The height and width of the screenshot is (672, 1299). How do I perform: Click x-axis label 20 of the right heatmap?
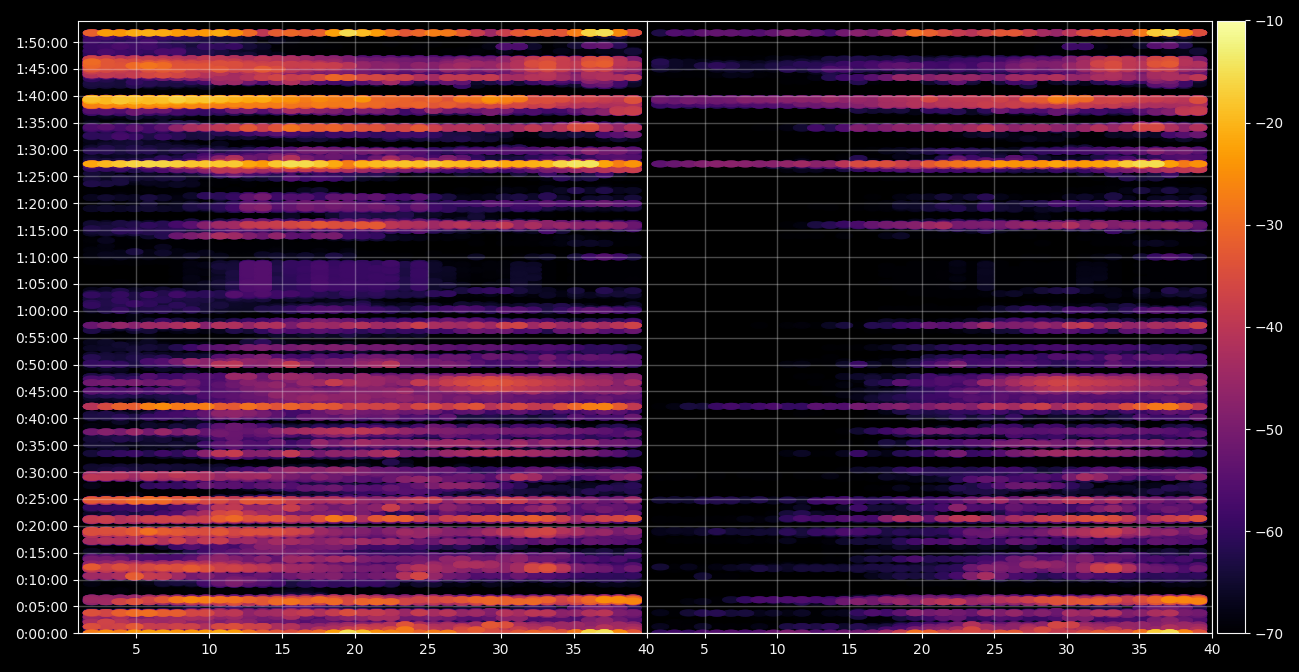click(922, 649)
